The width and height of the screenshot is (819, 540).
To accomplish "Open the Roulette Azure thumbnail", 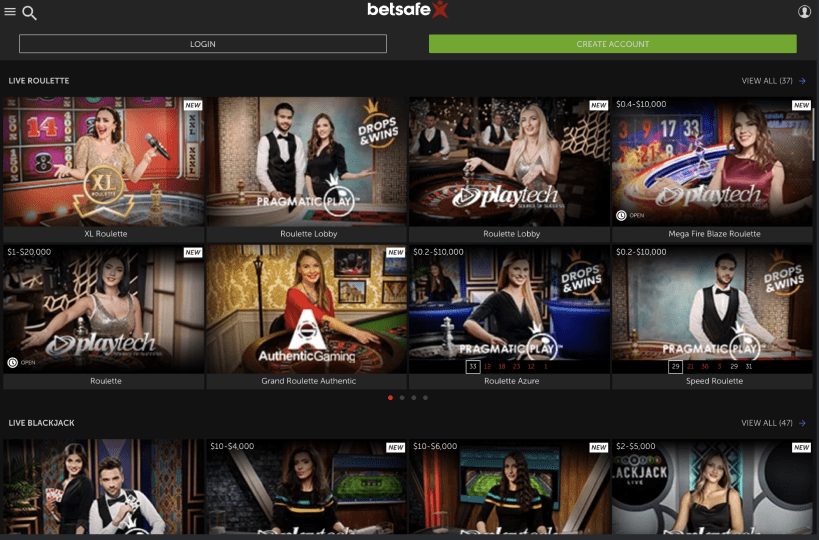I will point(509,309).
